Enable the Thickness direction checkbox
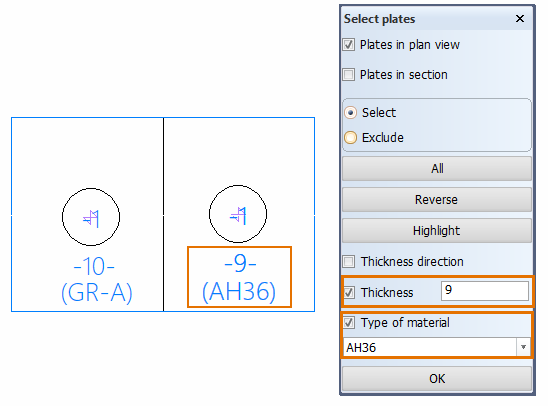 (349, 261)
